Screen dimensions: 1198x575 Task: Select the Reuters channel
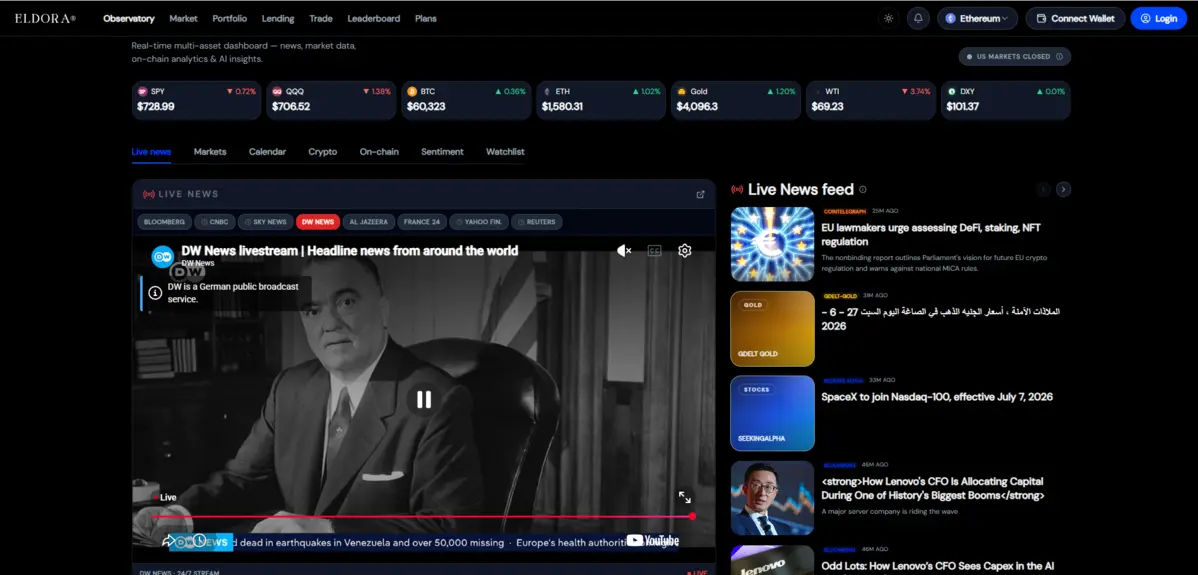pyautogui.click(x=537, y=222)
